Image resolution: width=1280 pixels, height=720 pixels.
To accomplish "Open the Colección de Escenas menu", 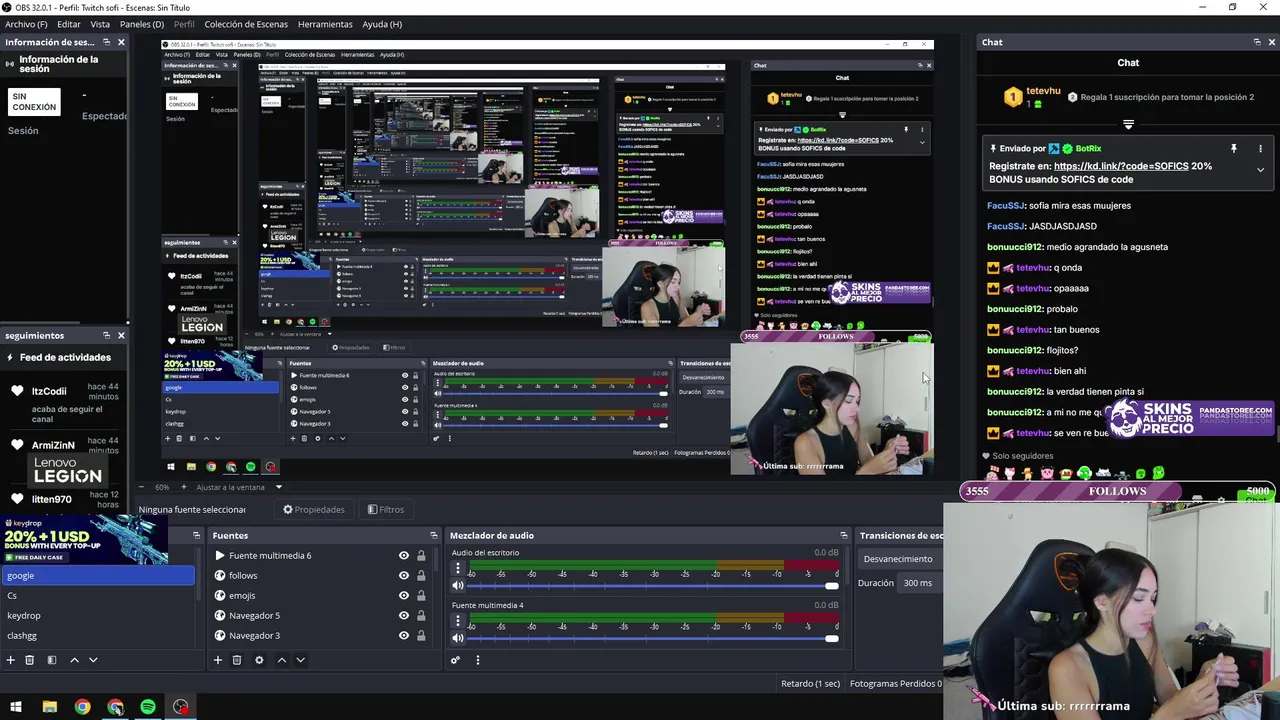I will pyautogui.click(x=247, y=24).
